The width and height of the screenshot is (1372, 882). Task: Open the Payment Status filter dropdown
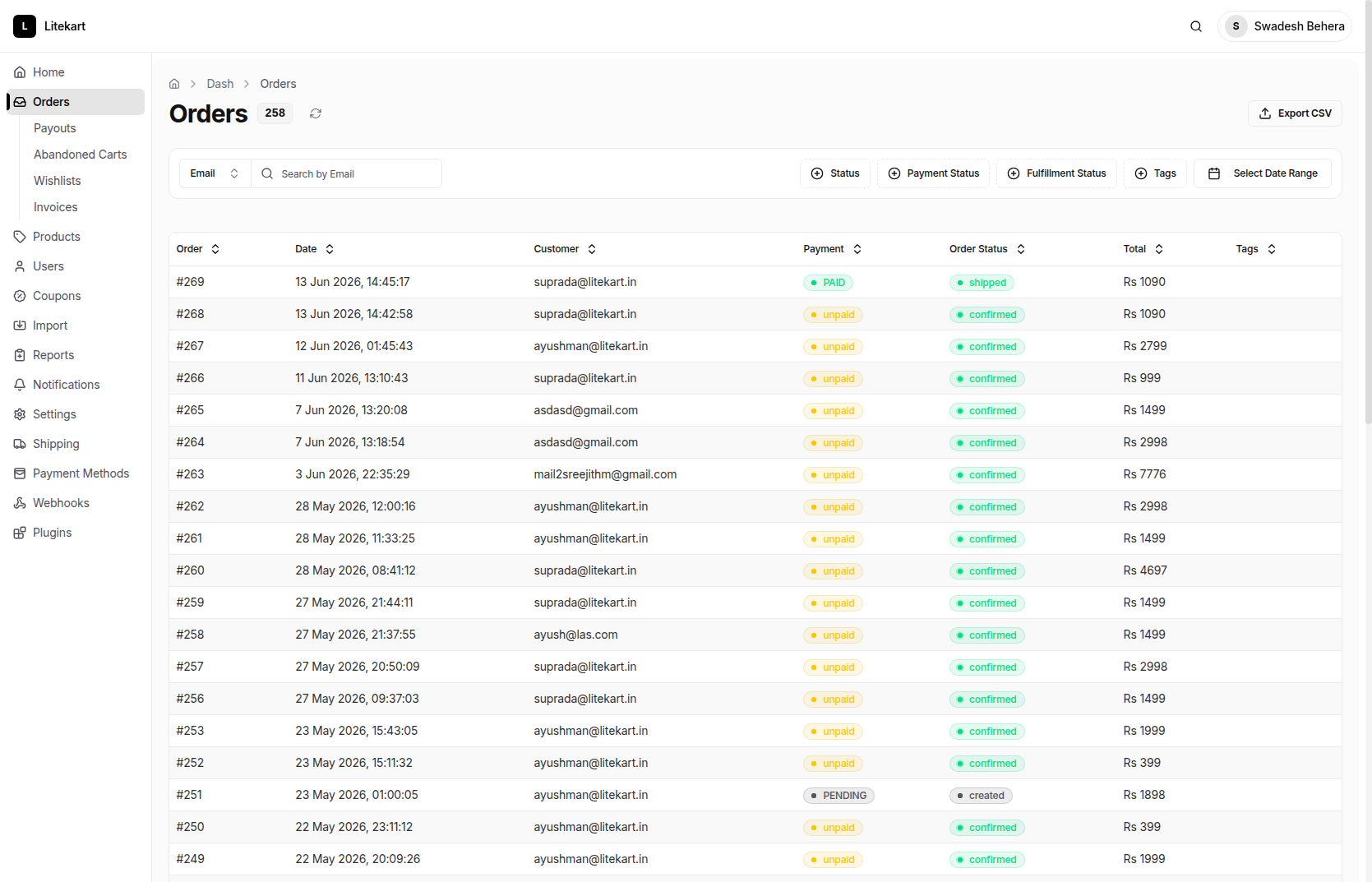coord(933,173)
